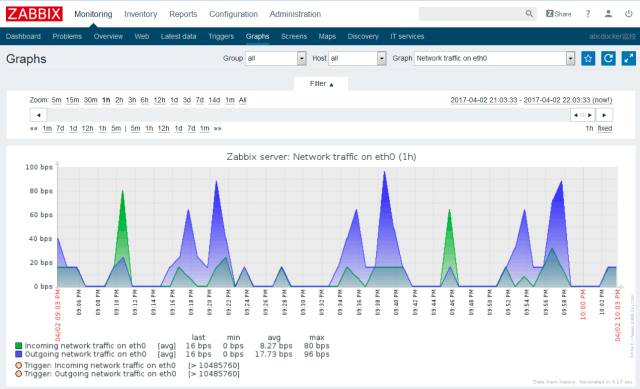Image resolution: width=640 pixels, height=389 pixels.
Task: Switch graph to fullscreen mode
Action: (629, 58)
